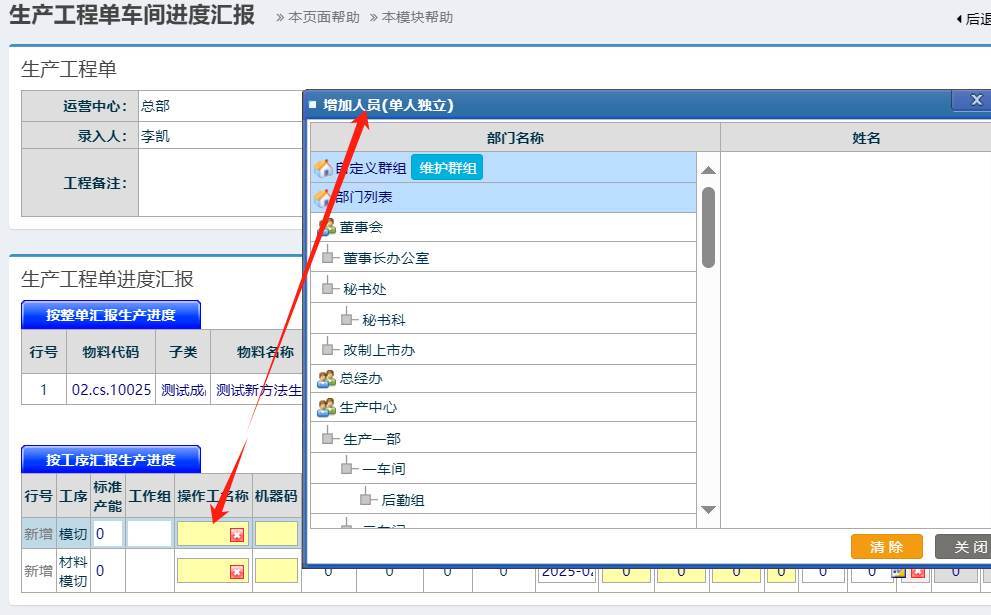Expand the 秘书处 department node

[328, 289]
